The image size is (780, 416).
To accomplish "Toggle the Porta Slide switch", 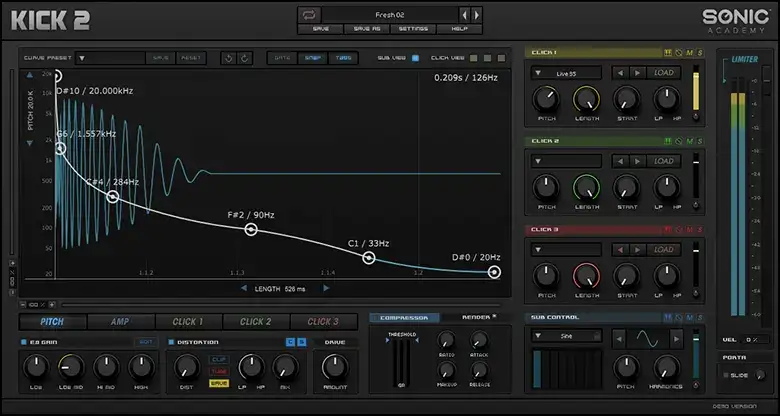I will click(x=728, y=375).
